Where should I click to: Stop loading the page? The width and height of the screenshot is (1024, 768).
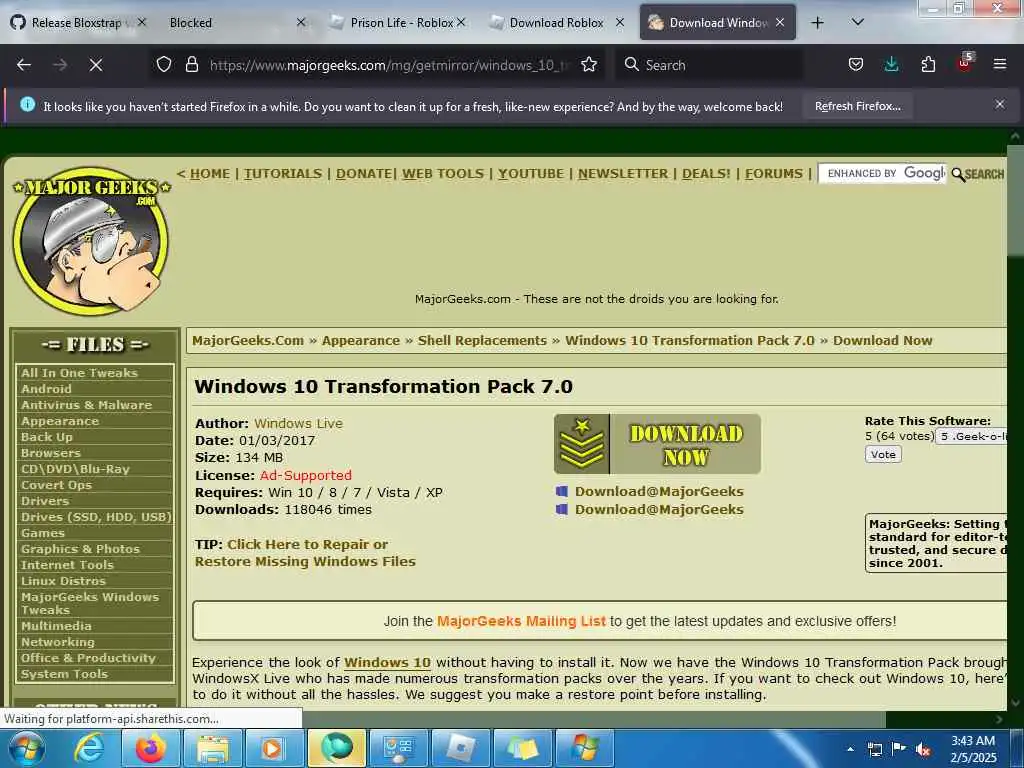[x=96, y=65]
